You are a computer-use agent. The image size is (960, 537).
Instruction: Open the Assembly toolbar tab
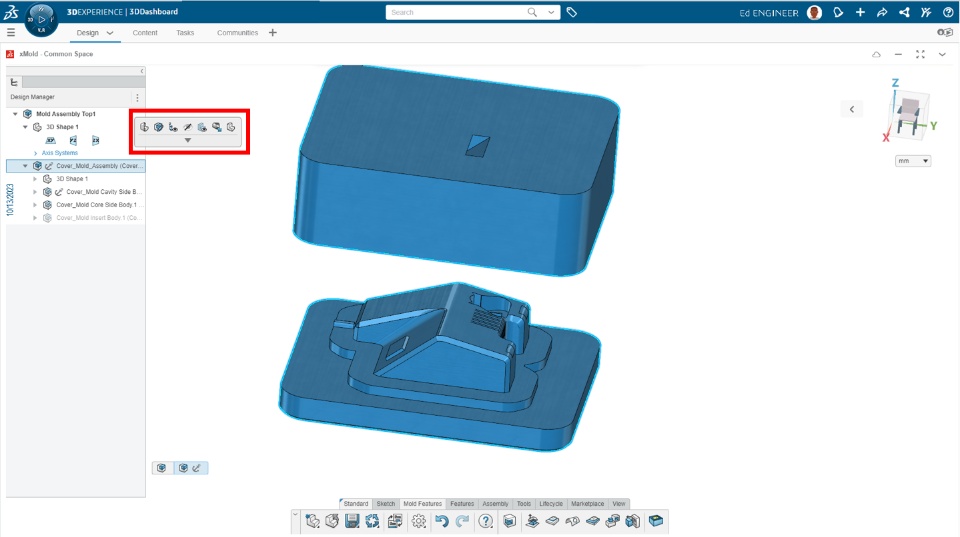coord(495,503)
